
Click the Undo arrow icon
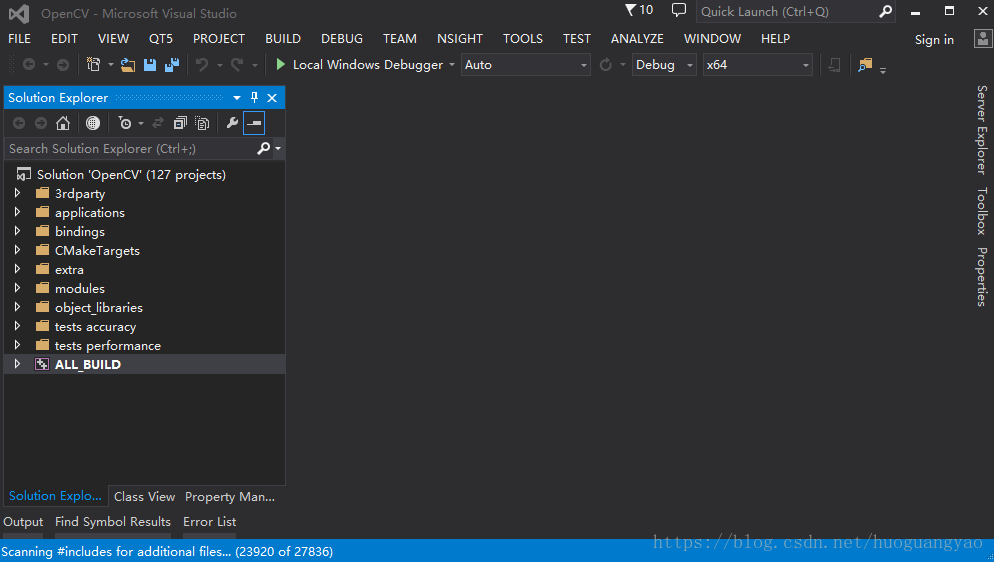(202, 65)
